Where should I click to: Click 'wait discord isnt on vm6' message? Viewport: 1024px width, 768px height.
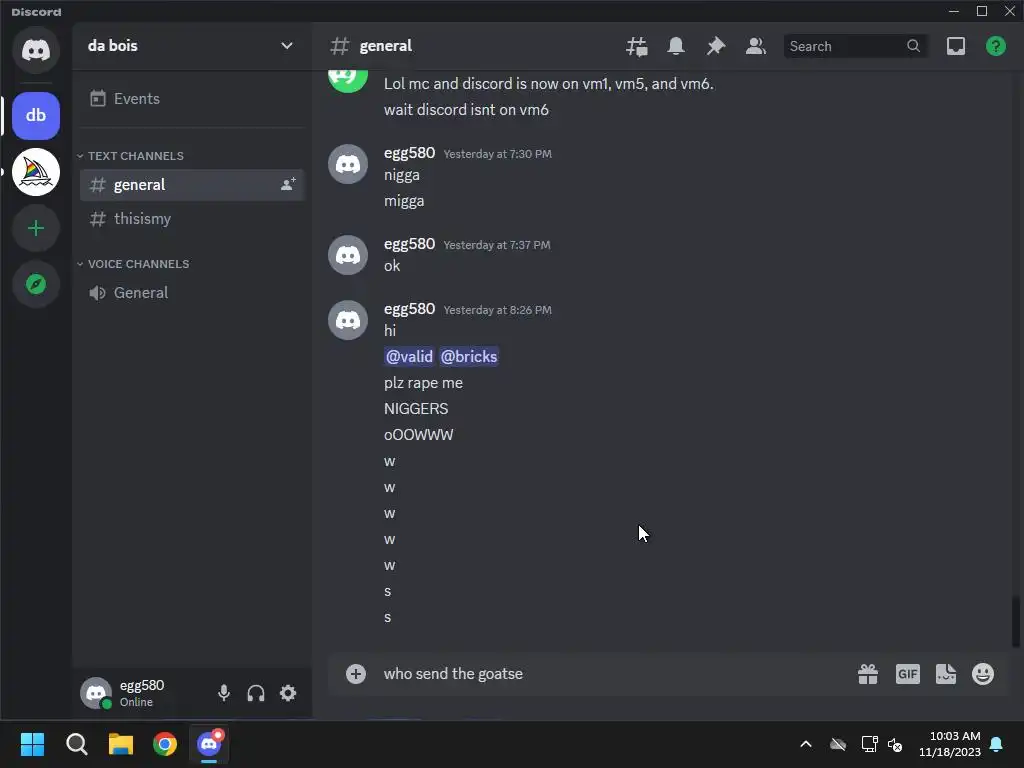466,110
